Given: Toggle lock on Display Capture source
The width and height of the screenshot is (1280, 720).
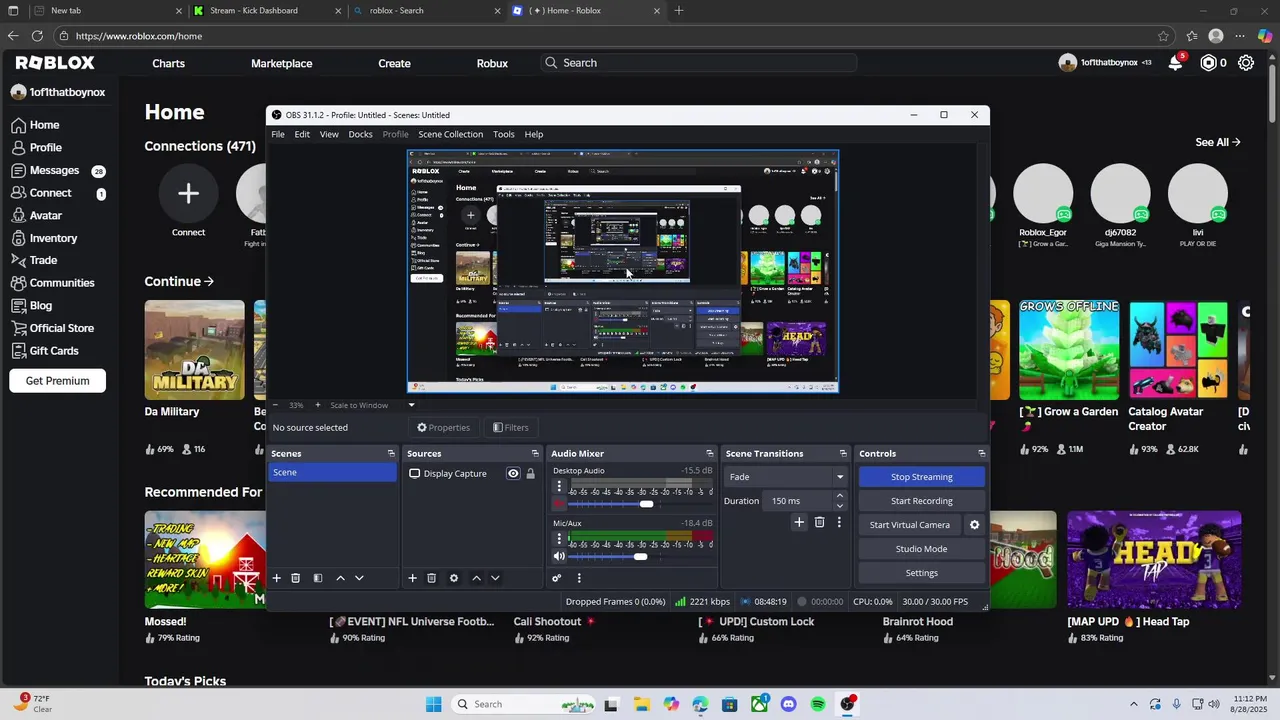Looking at the screenshot, I should click(x=530, y=474).
